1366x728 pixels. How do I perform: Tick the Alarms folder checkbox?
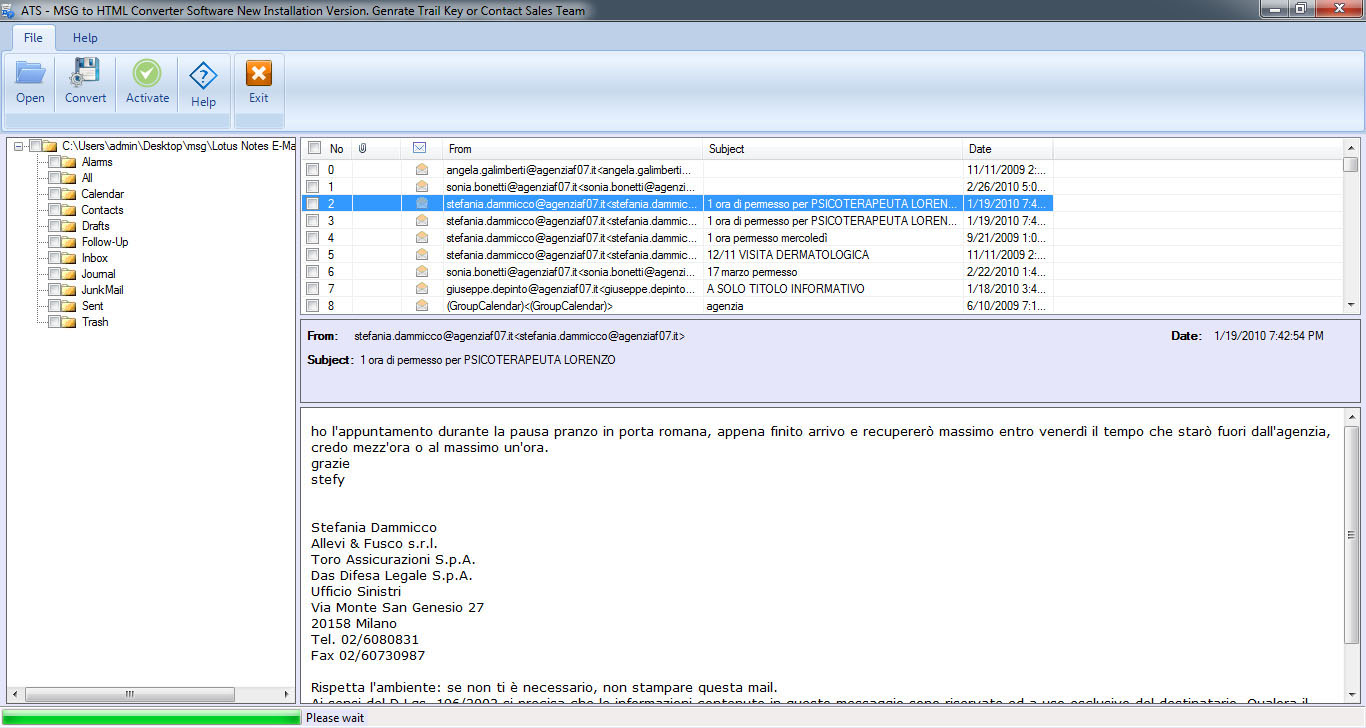(x=54, y=162)
